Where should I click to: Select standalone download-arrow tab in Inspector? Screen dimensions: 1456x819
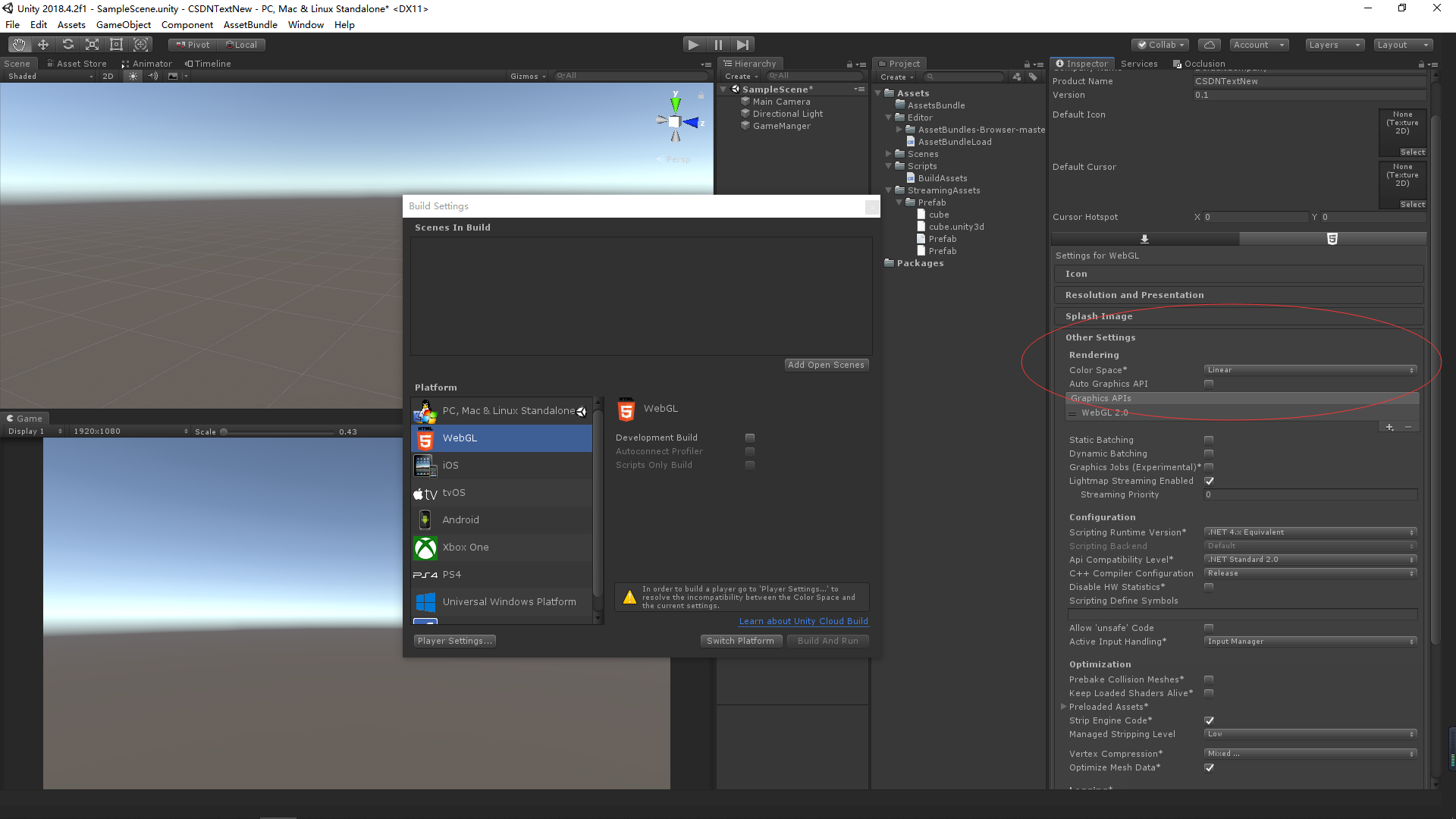pyautogui.click(x=1145, y=239)
